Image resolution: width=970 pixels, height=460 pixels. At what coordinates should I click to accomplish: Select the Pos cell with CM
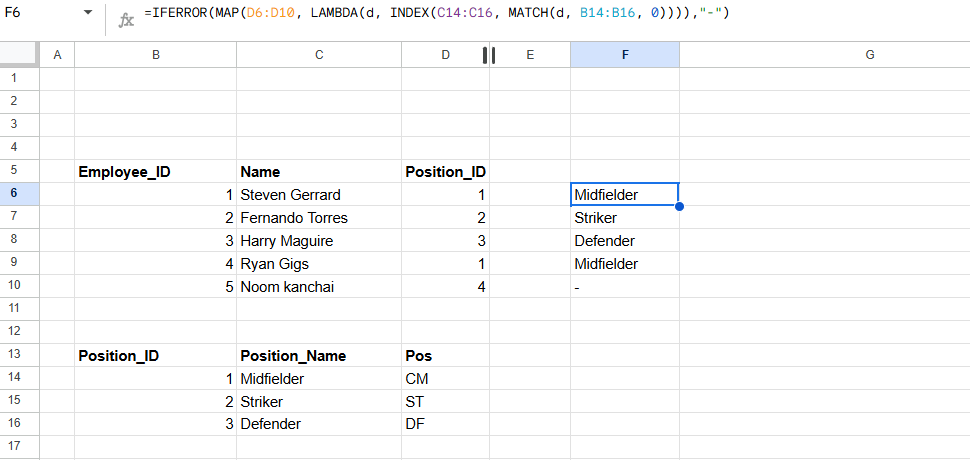(445, 378)
